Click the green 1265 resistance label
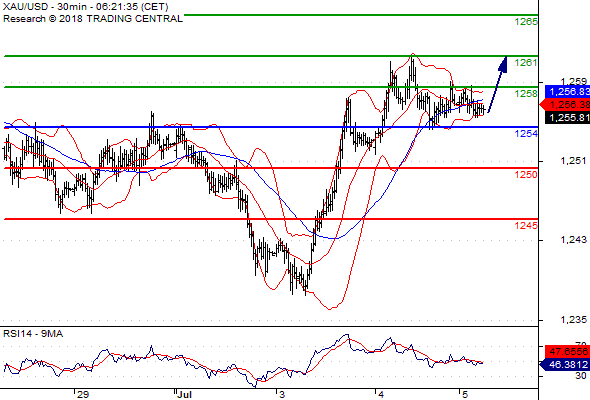590x400 pixels. pyautogui.click(x=526, y=22)
